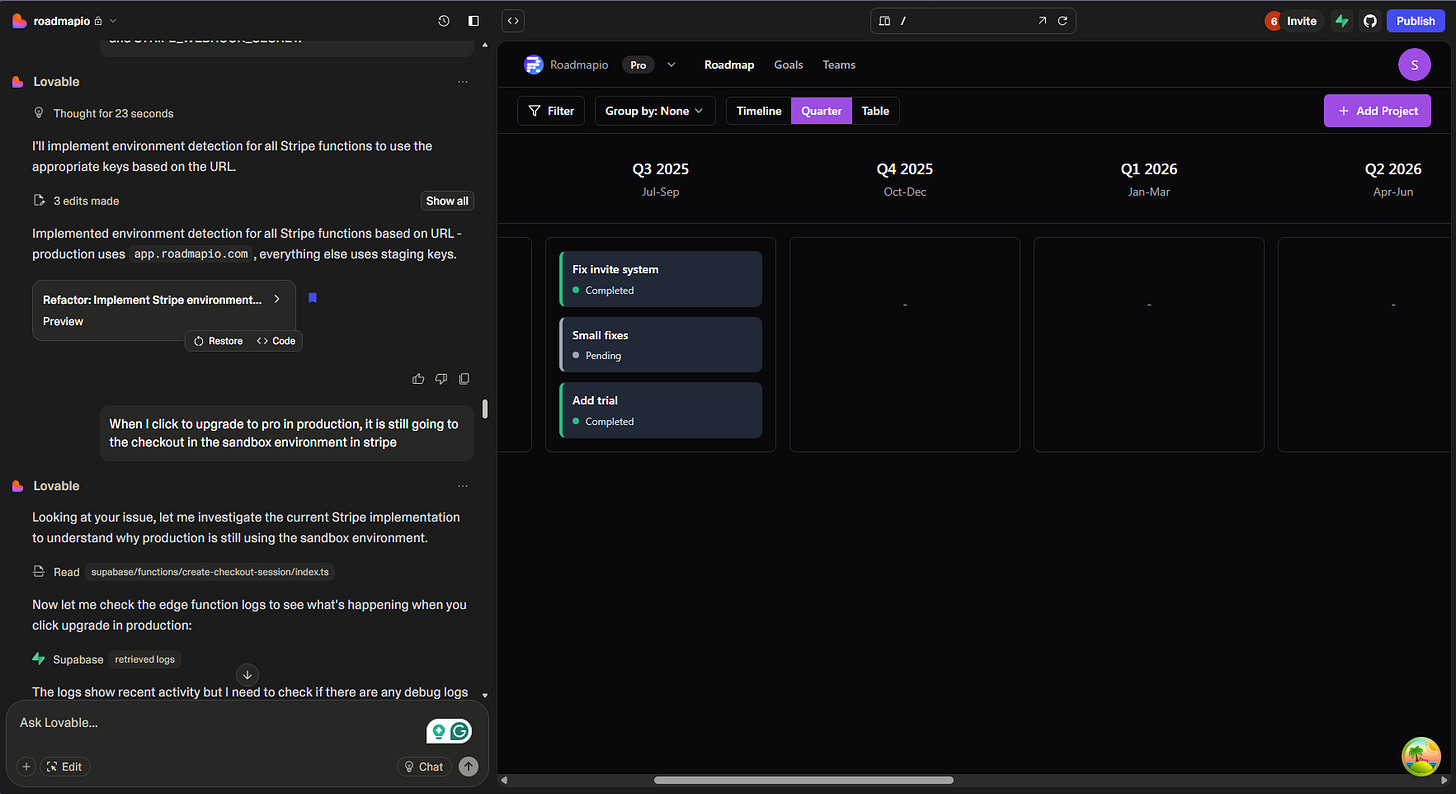Toggle the chat sidebar panel icon
1456x794 pixels.
pos(474,21)
